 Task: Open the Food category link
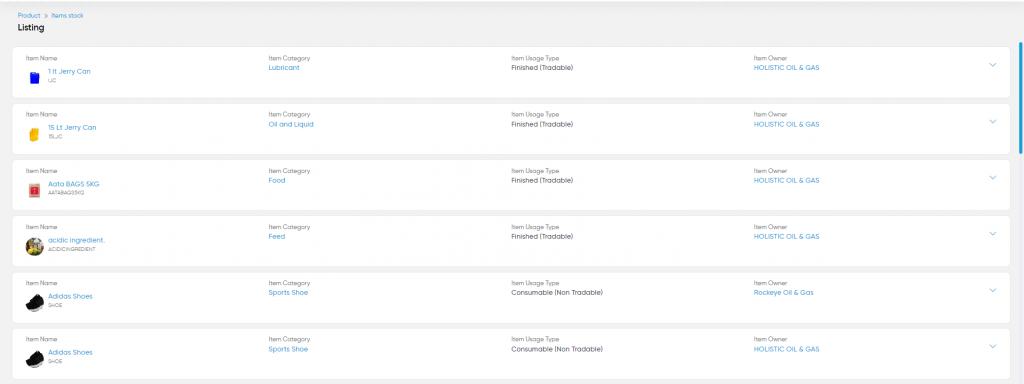tap(277, 180)
